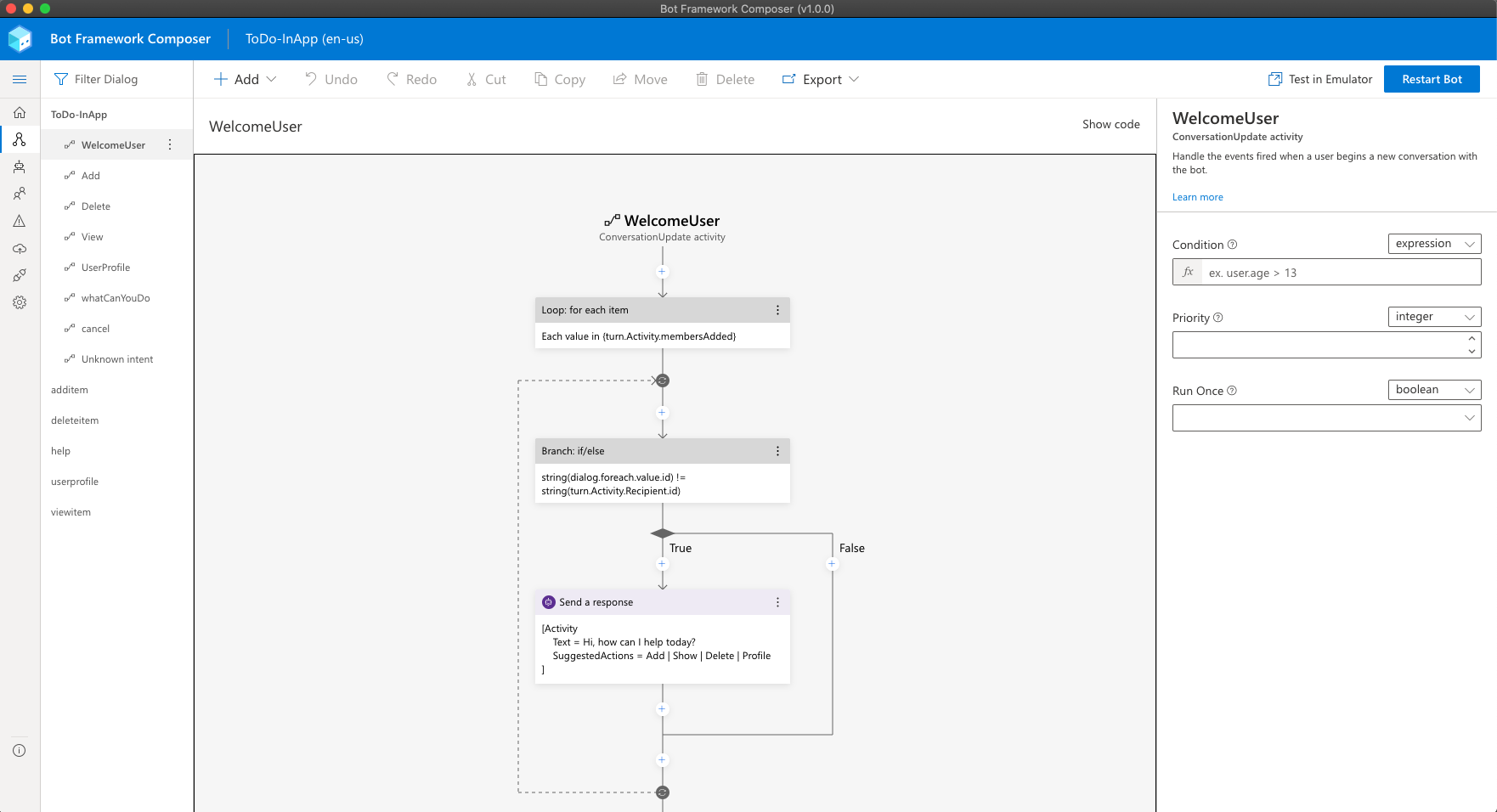The height and width of the screenshot is (812, 1497).
Task: Select the whatCanYouDo trigger
Action: (116, 298)
